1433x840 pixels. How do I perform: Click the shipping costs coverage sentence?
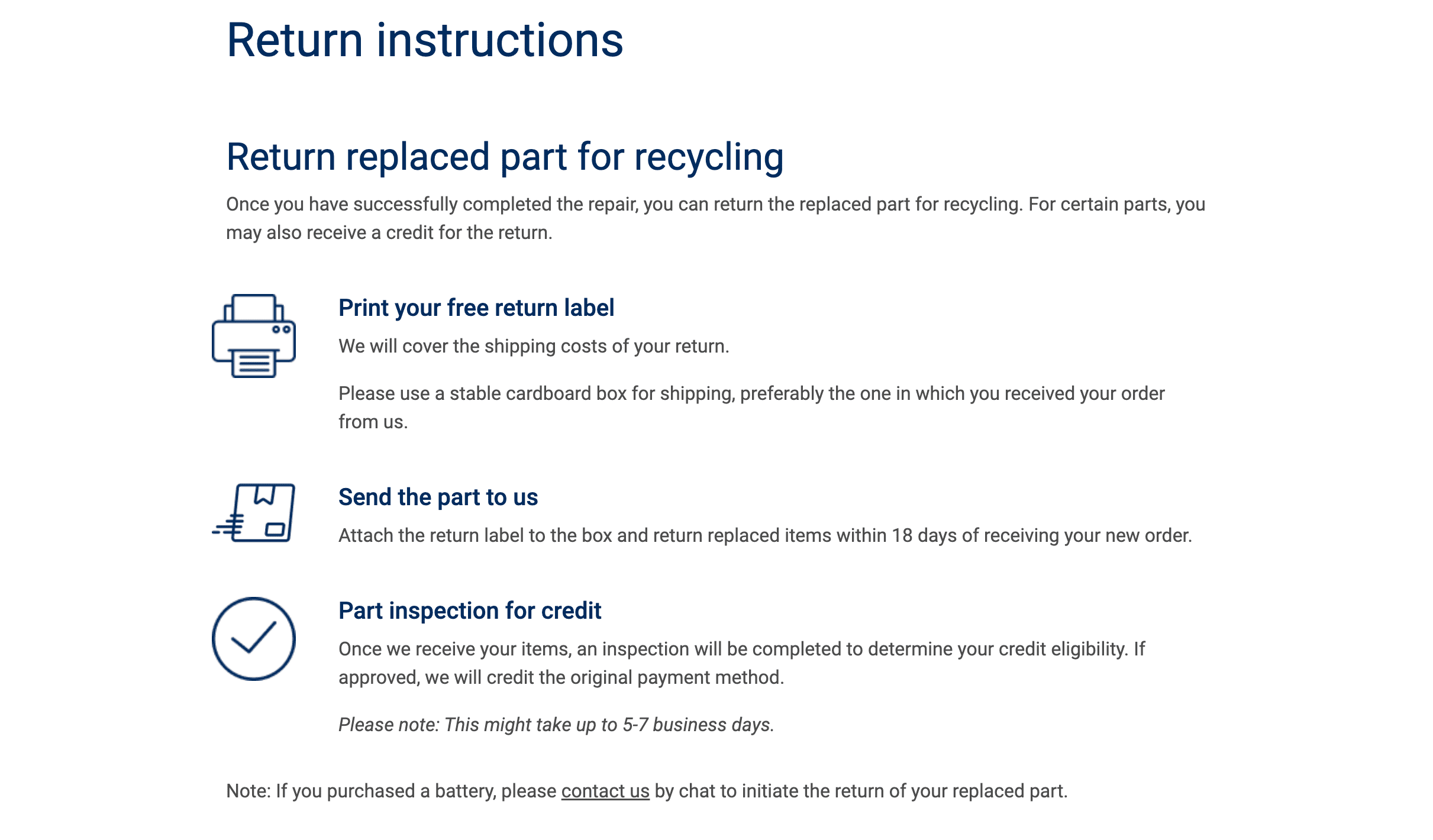[x=534, y=346]
